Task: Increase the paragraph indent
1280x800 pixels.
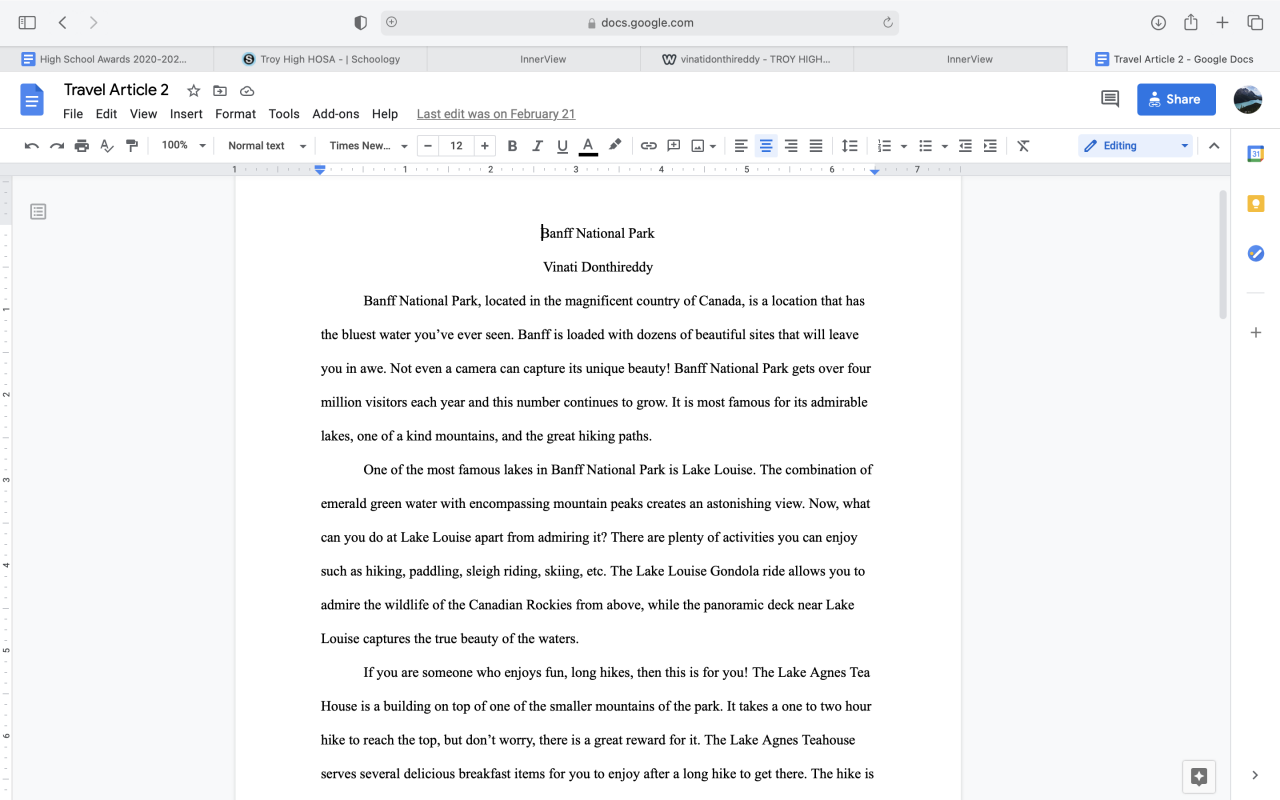Action: tap(990, 146)
